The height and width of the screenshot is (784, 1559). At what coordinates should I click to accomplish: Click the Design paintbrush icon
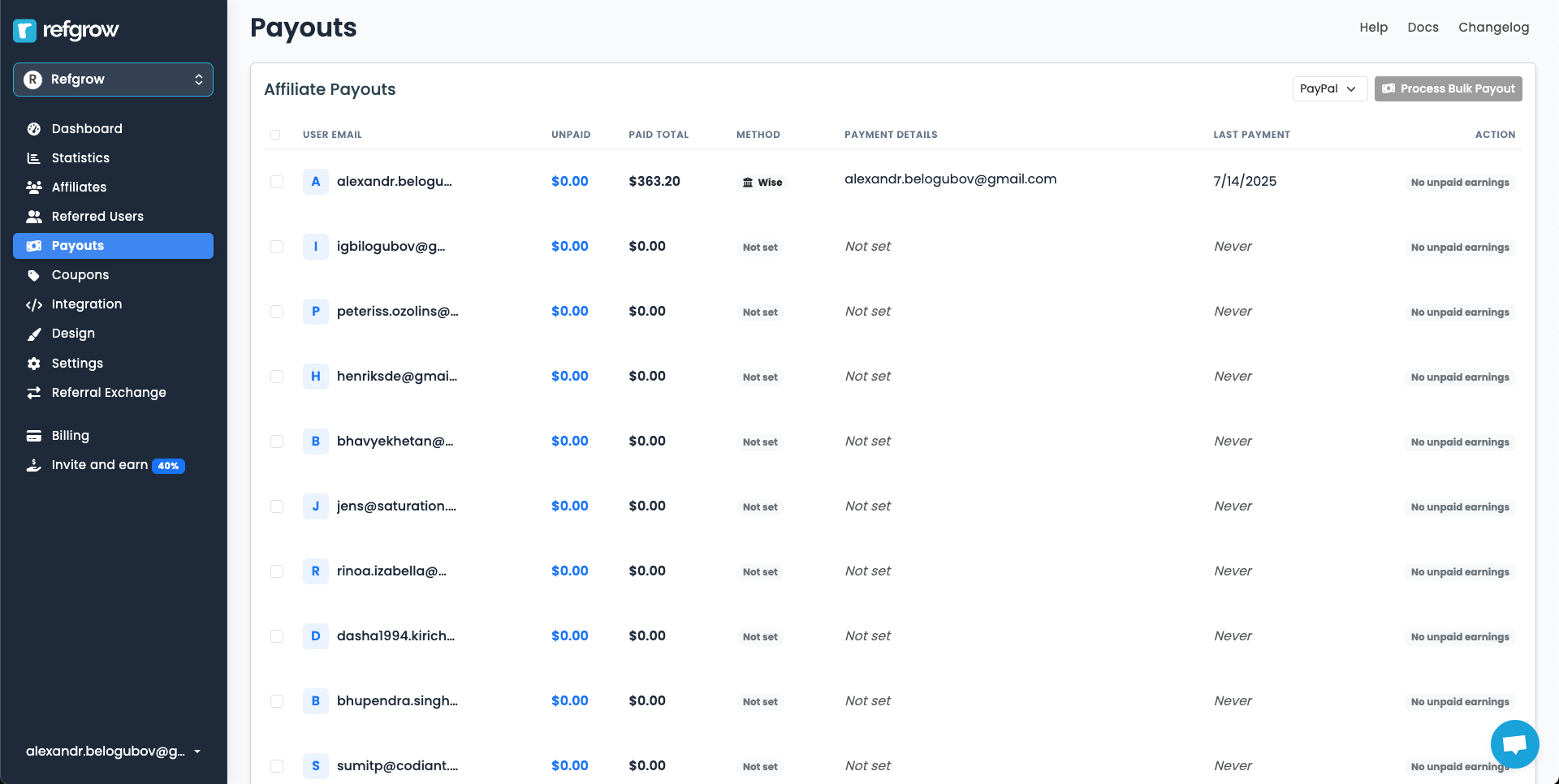tap(34, 334)
